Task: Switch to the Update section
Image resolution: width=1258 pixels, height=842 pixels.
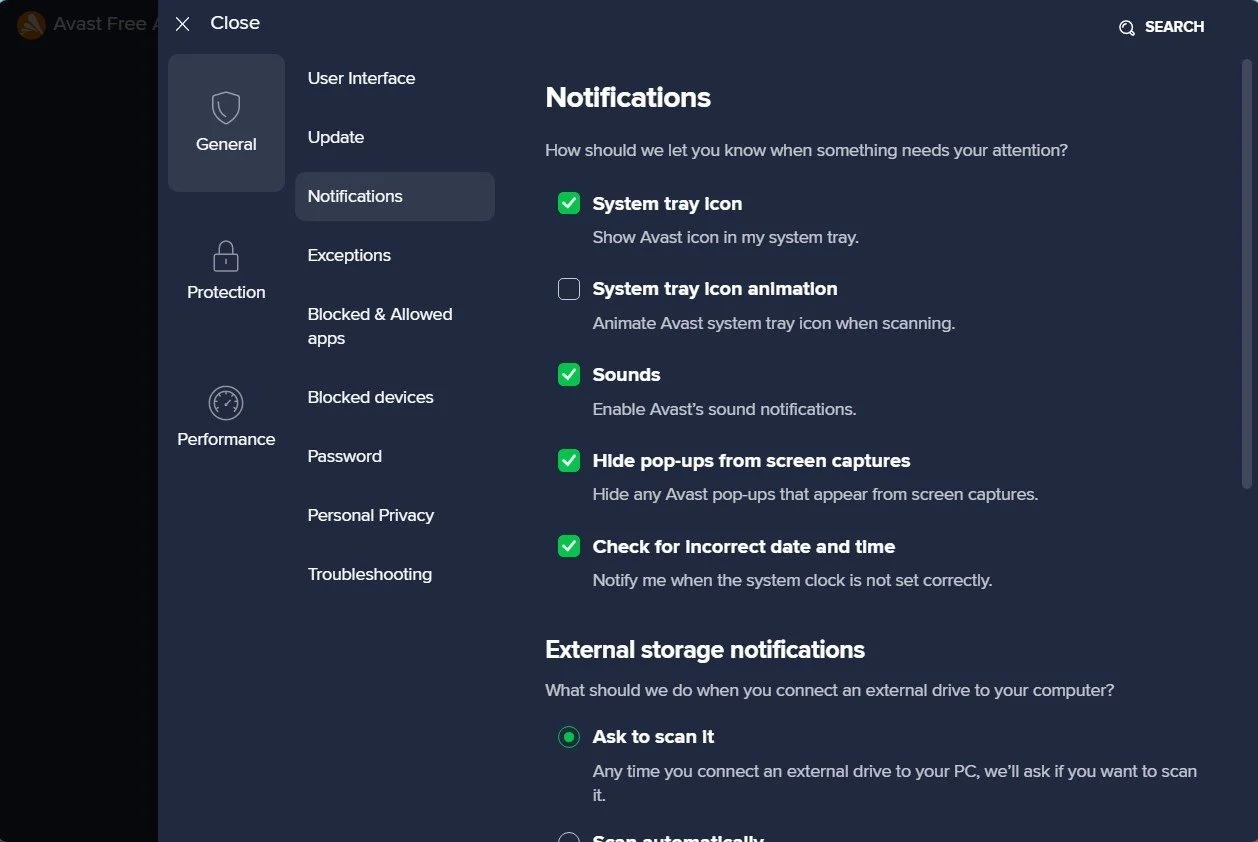Action: click(x=336, y=137)
